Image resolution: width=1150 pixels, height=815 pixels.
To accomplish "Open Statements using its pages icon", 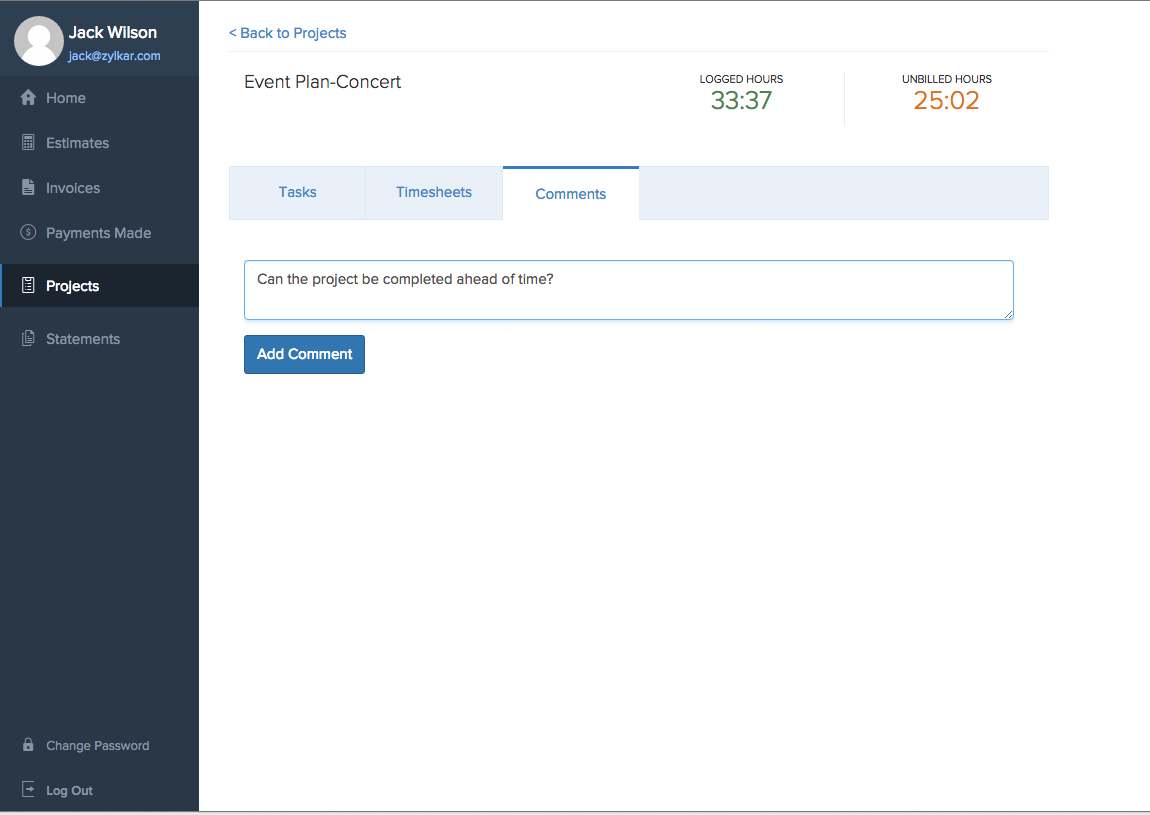I will tap(28, 339).
